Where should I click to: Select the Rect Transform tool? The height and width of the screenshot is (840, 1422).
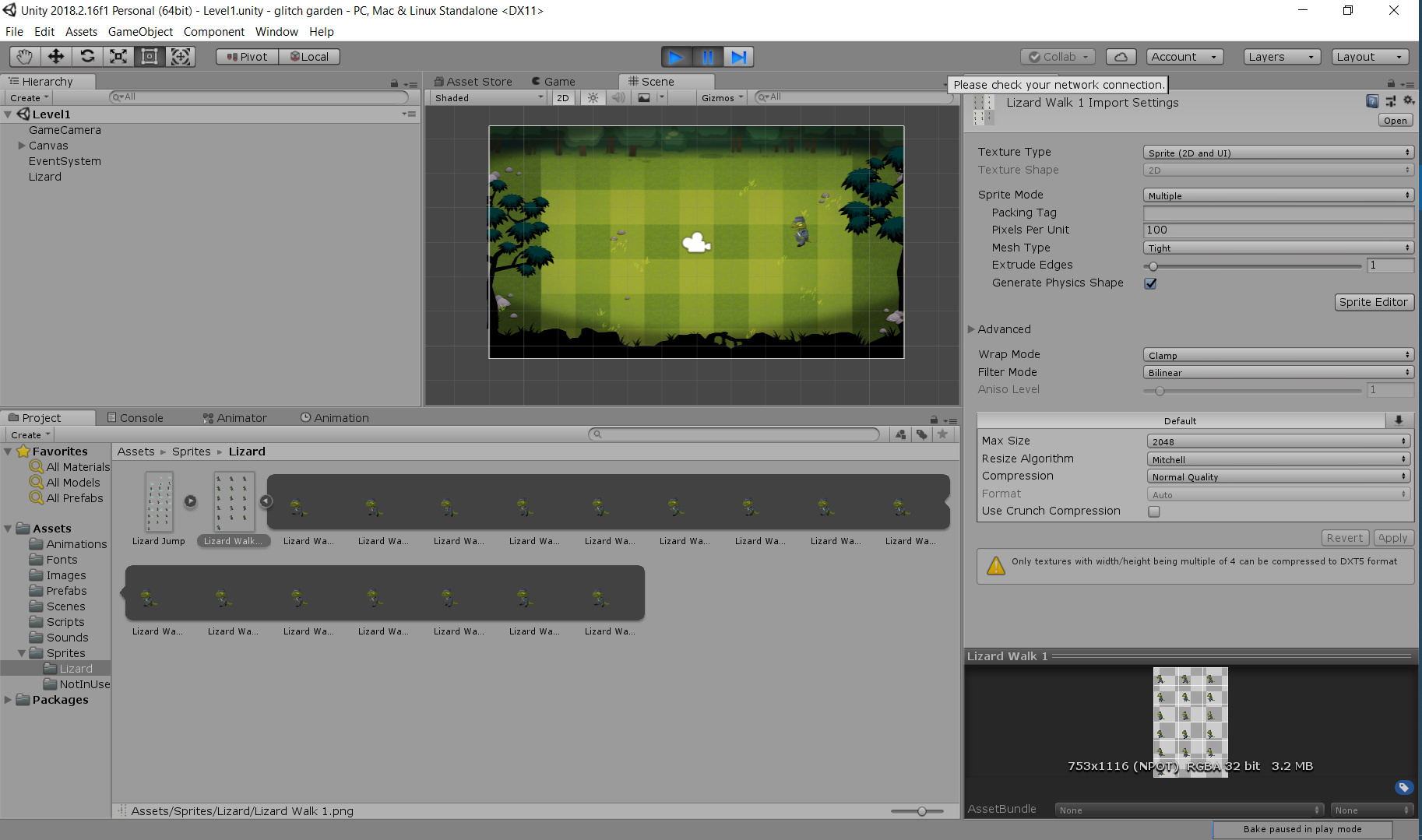pos(150,57)
